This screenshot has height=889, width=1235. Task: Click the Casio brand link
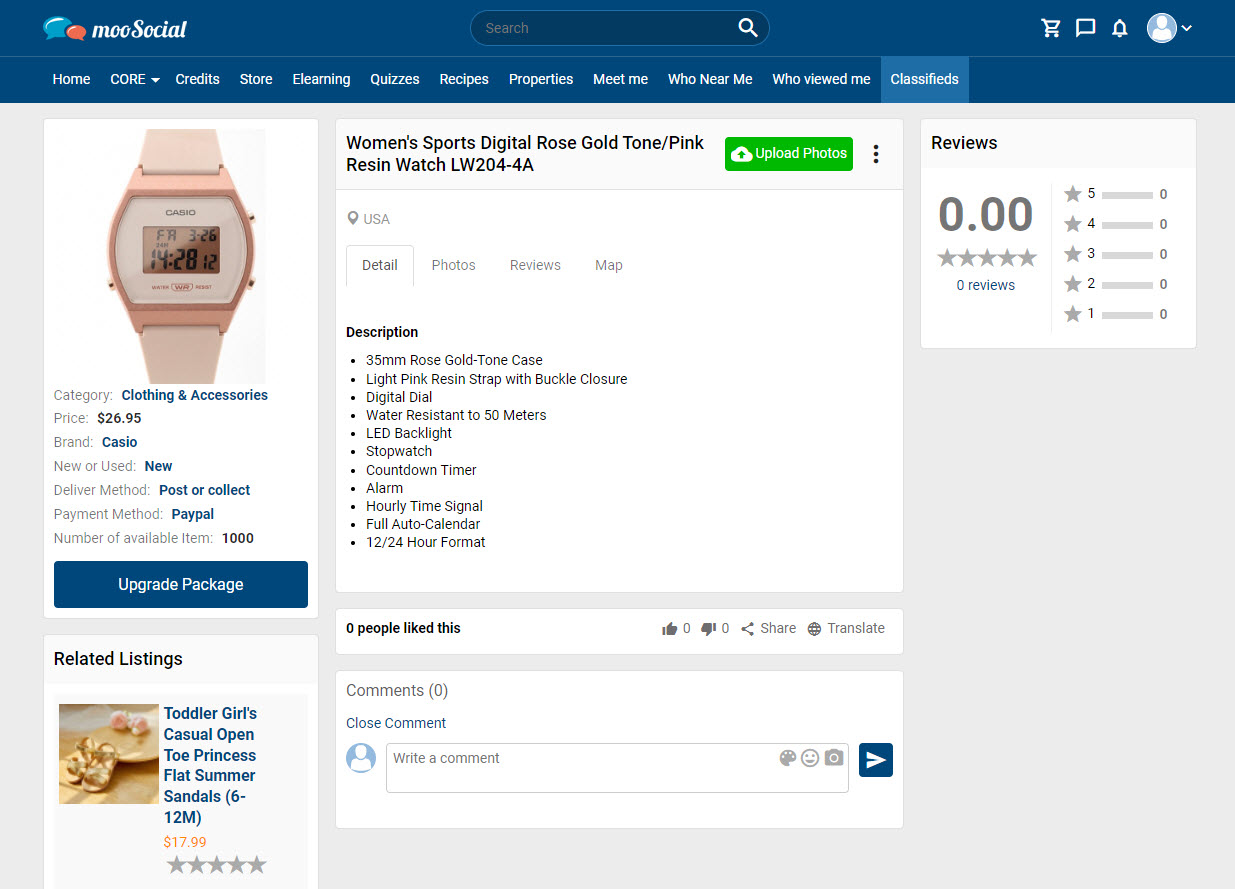[x=120, y=442]
